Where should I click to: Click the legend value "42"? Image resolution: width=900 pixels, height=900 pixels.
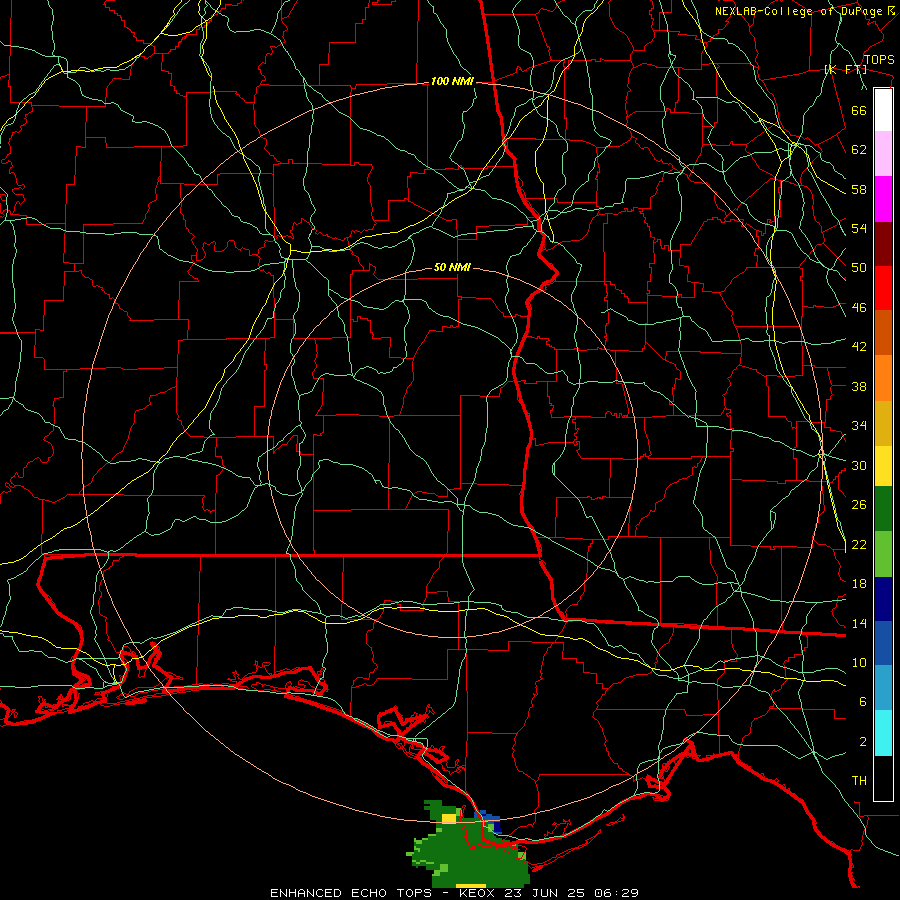click(859, 347)
